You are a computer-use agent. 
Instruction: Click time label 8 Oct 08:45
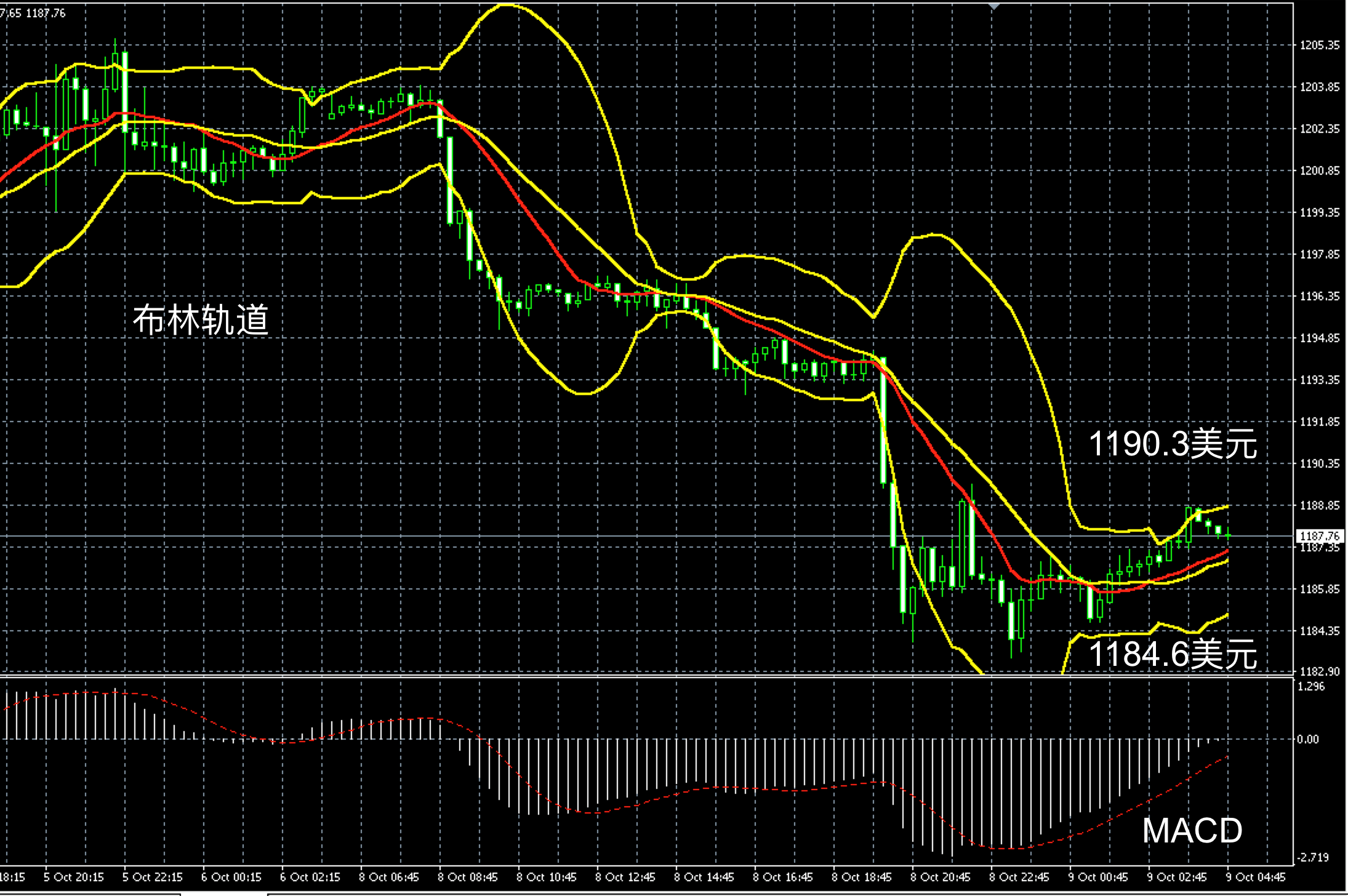[x=468, y=877]
